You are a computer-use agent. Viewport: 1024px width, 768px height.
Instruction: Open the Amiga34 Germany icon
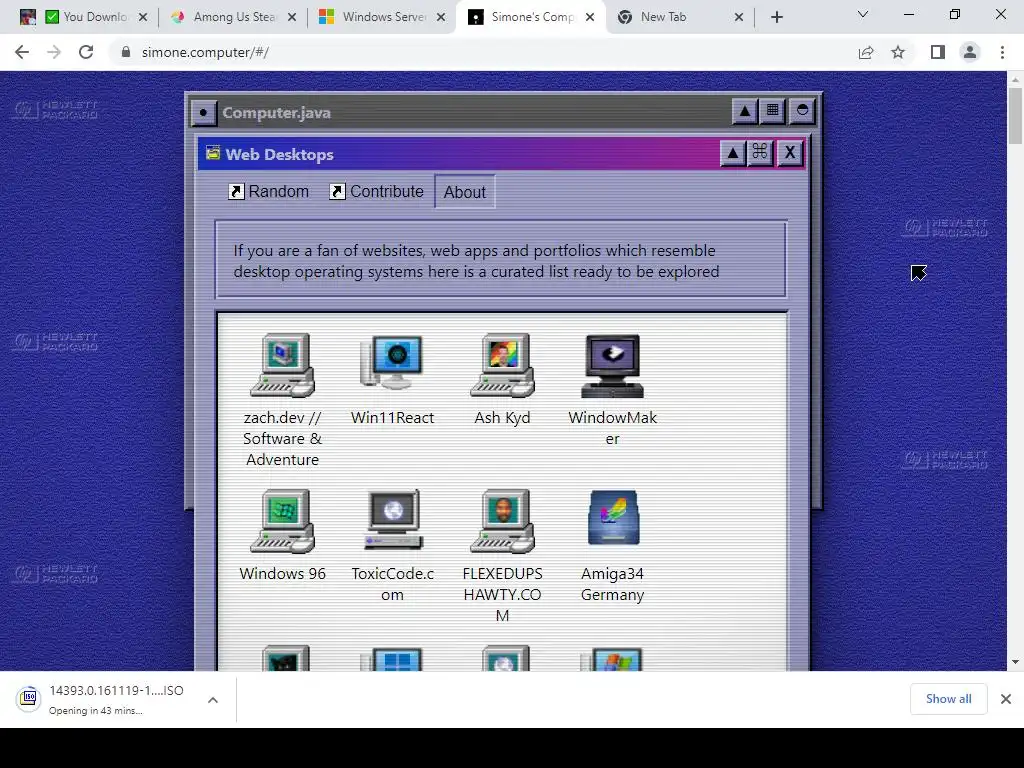coord(613,518)
